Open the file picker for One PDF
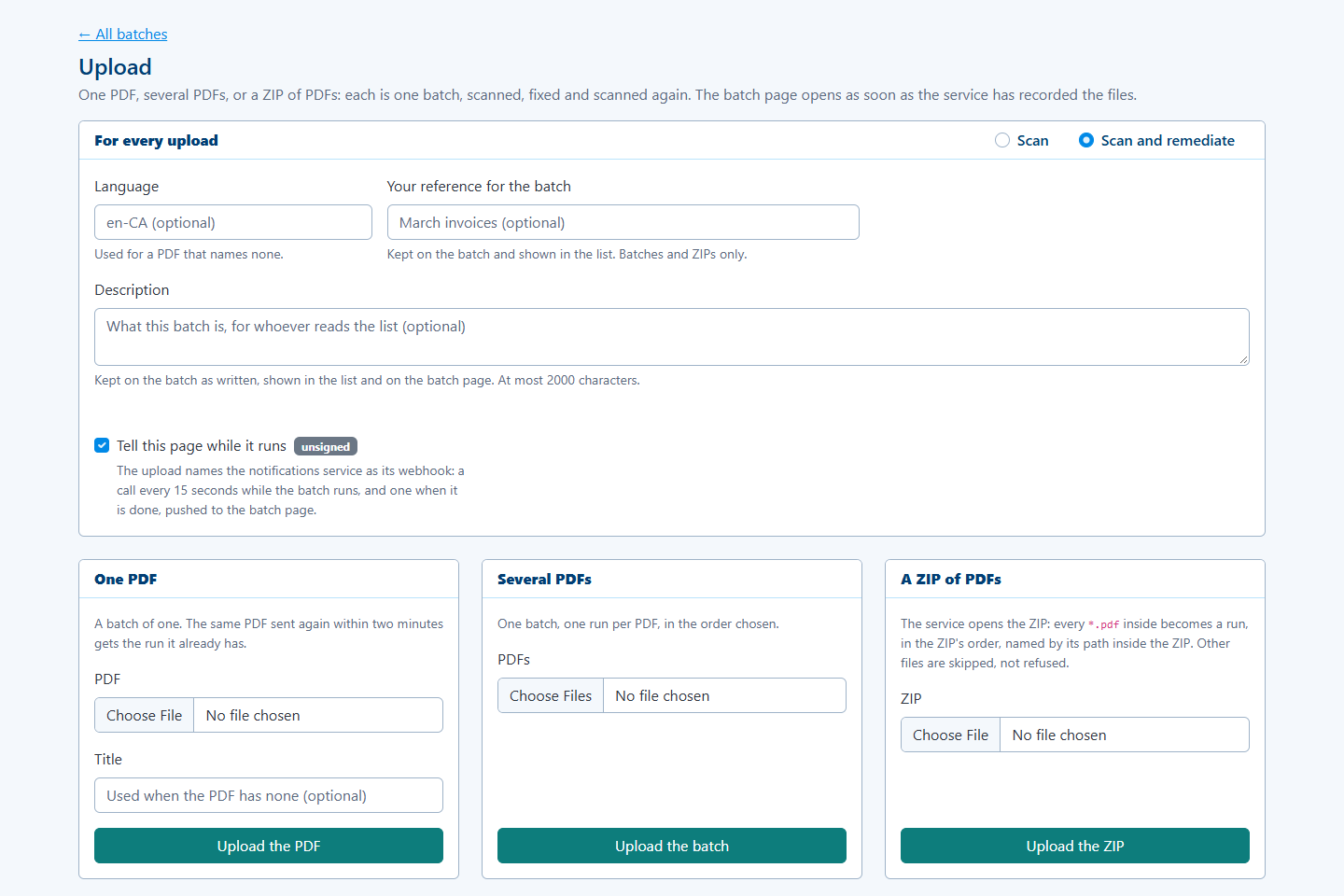The width and height of the screenshot is (1344, 896). pyautogui.click(x=145, y=715)
